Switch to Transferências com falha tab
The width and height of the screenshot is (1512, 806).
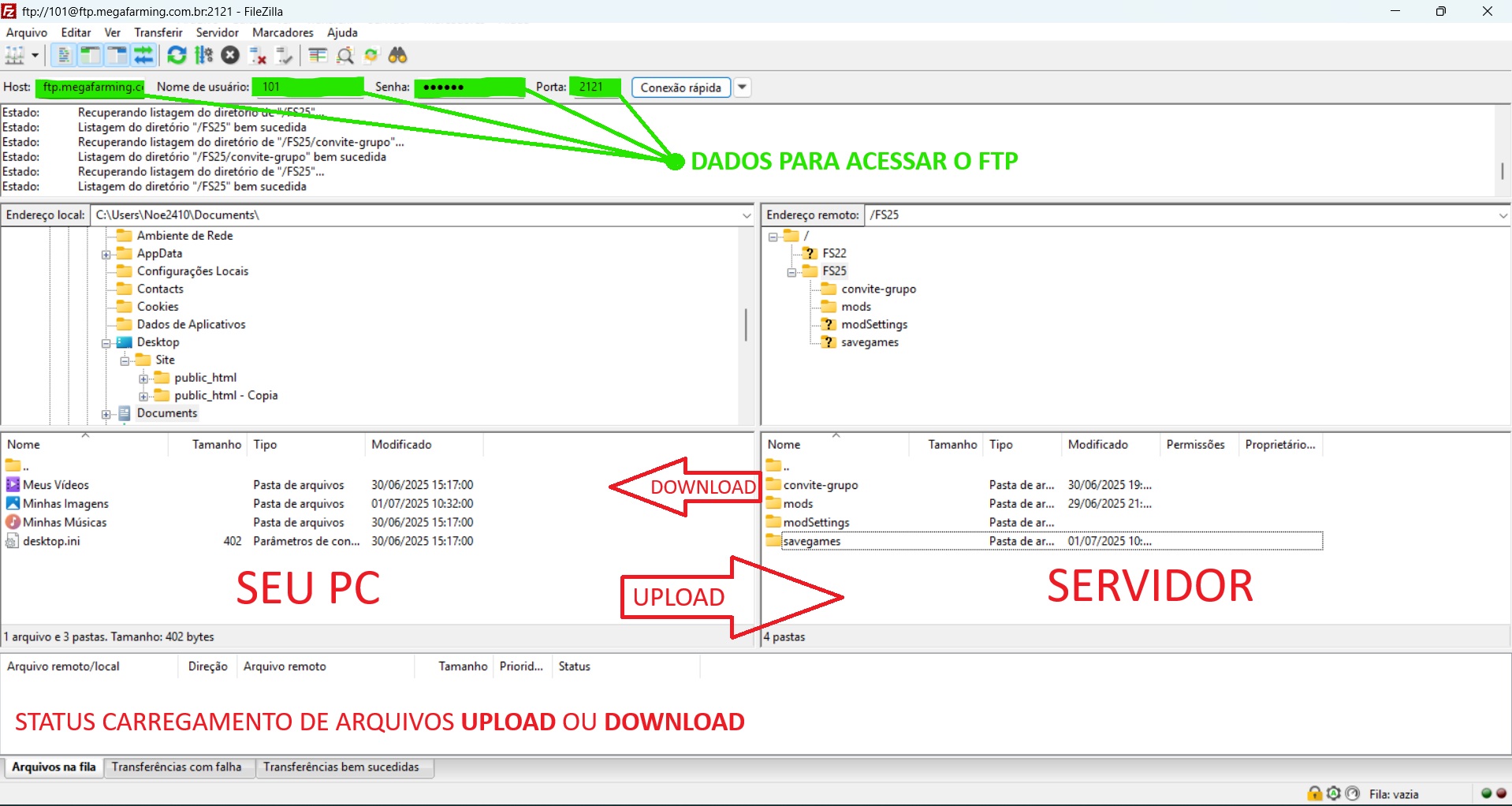[177, 767]
